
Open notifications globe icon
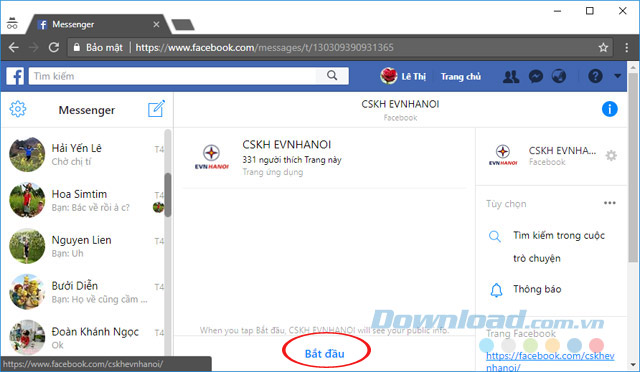(559, 76)
